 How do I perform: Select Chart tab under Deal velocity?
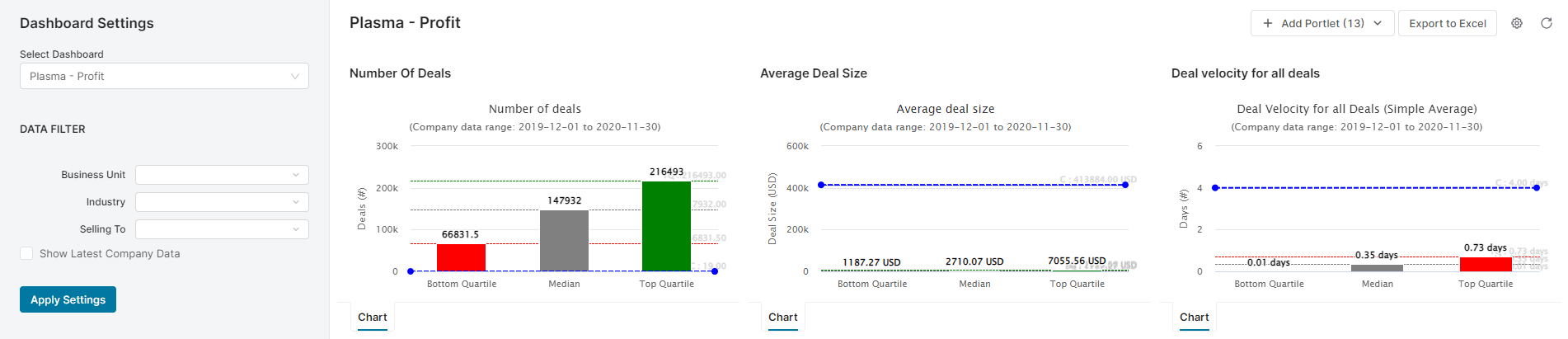[x=1194, y=318]
